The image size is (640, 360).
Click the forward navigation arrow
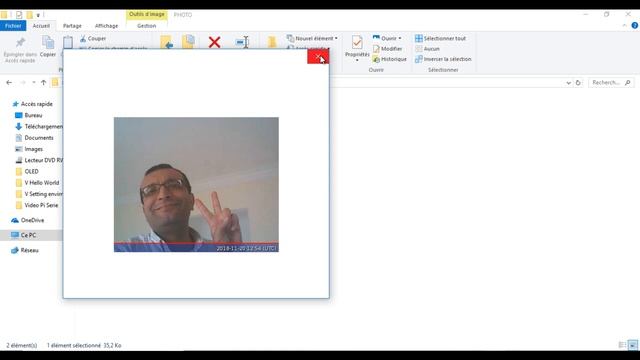(x=23, y=82)
